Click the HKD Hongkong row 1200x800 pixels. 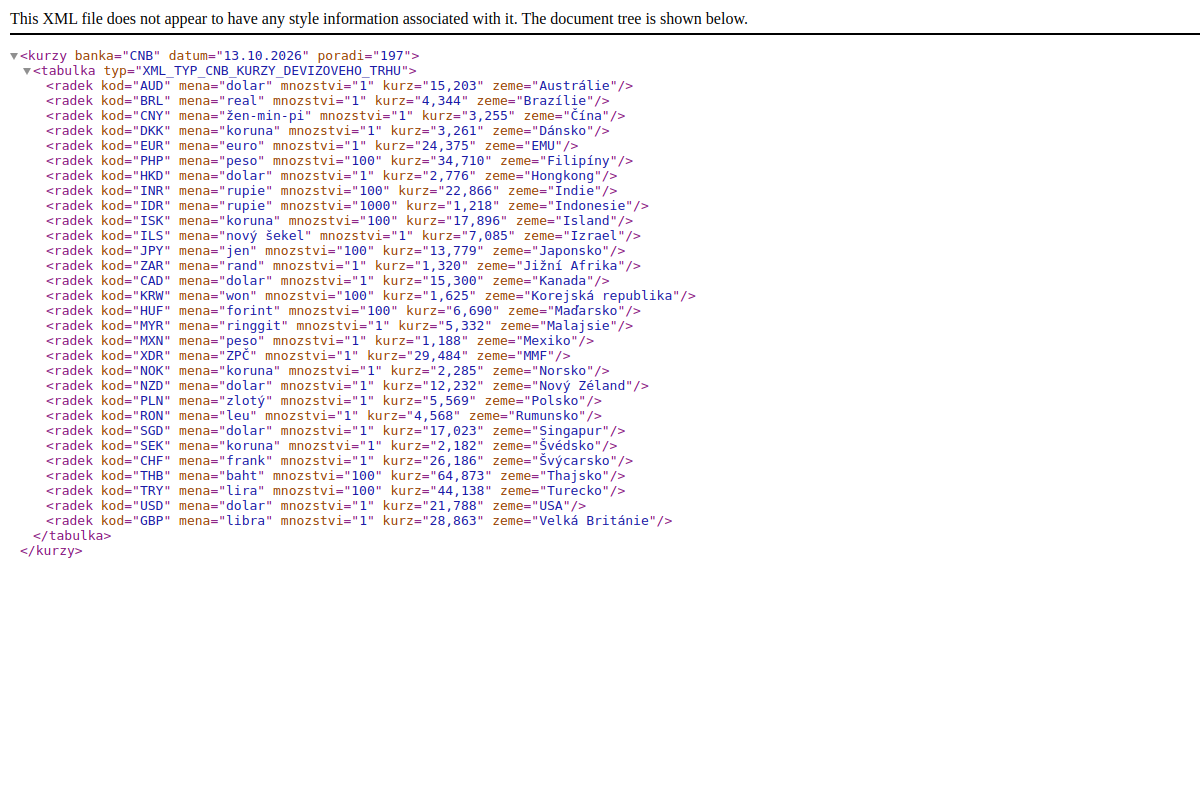click(x=331, y=176)
